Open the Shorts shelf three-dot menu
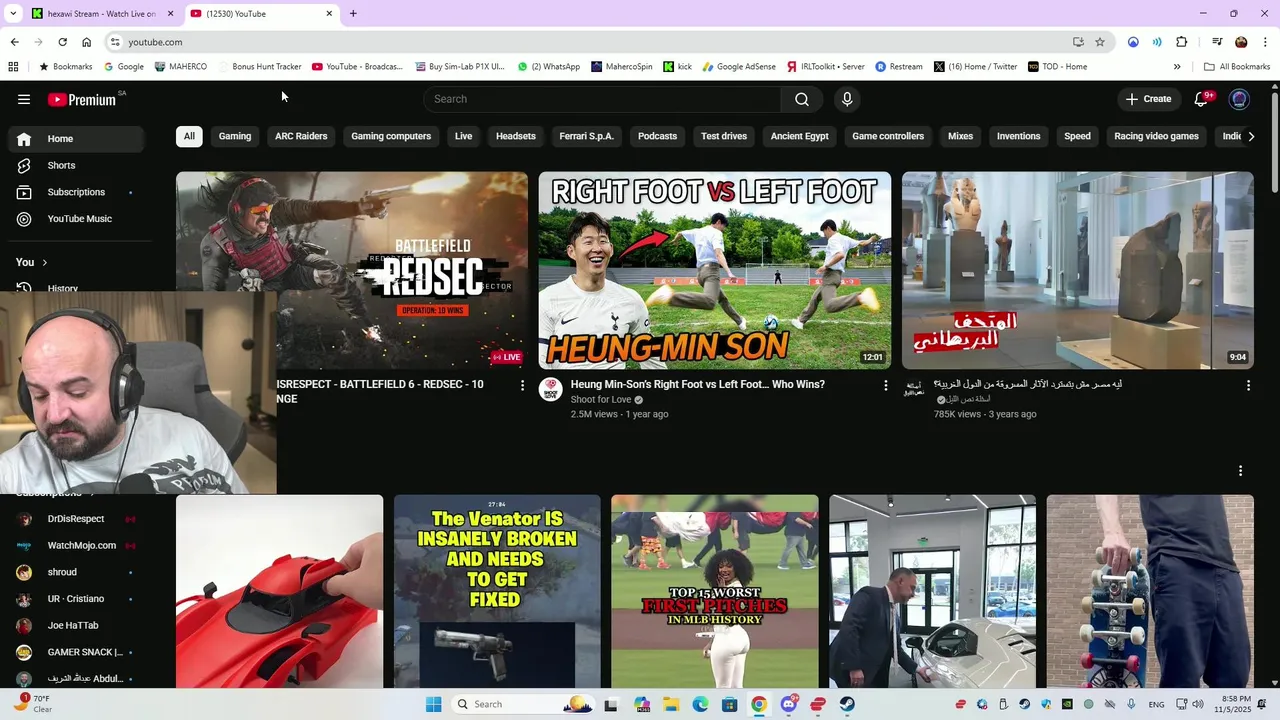1280x720 pixels. coord(1241,471)
